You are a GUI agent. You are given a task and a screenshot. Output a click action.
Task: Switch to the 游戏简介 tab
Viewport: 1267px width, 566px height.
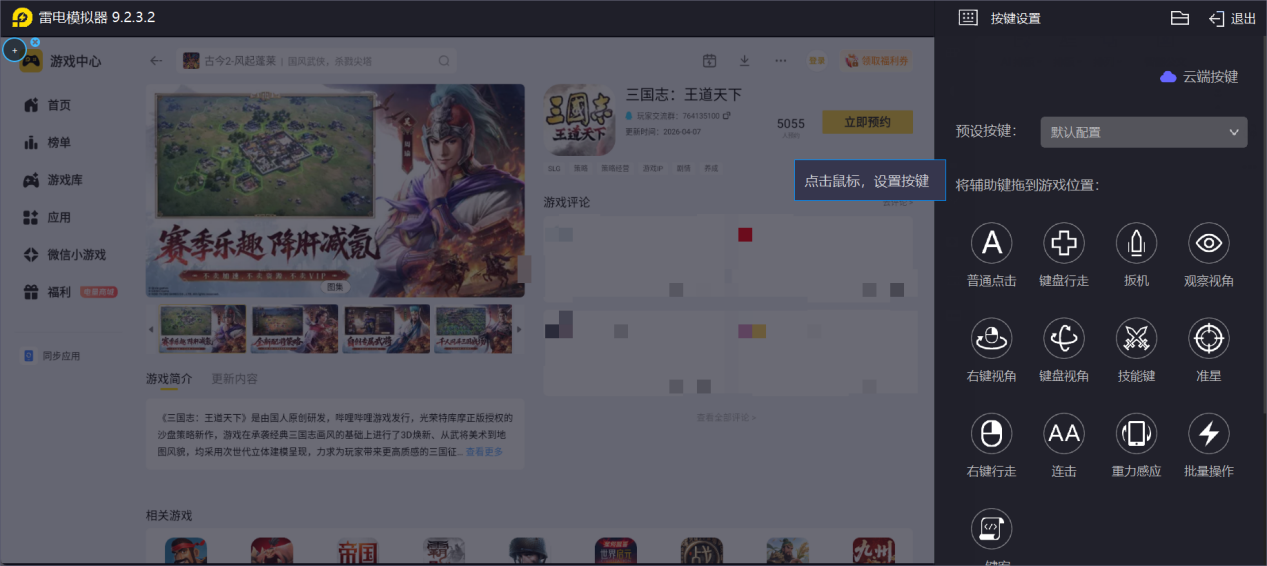(x=169, y=379)
